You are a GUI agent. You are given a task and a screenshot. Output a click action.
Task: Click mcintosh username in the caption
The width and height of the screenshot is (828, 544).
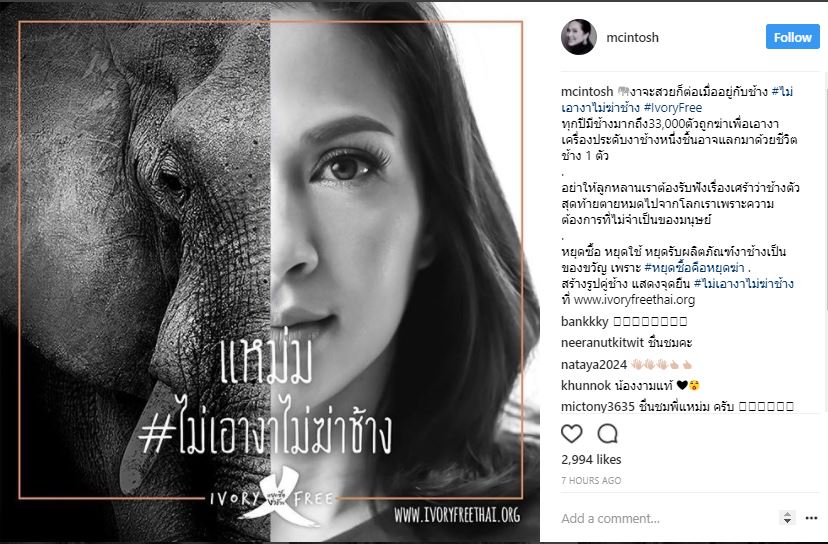[x=587, y=91]
